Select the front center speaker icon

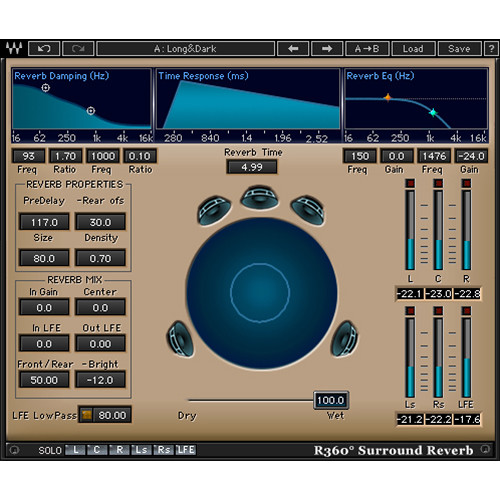point(259,197)
